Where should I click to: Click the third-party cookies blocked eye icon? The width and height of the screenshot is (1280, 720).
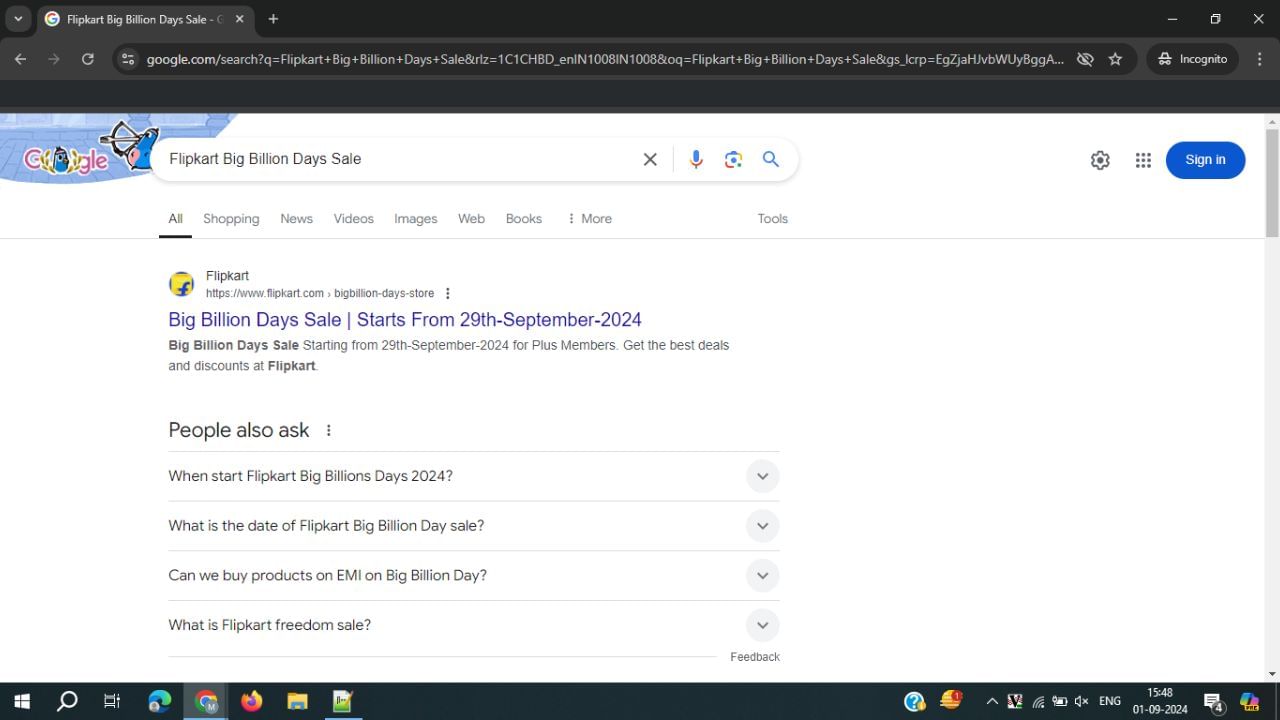[x=1085, y=59]
